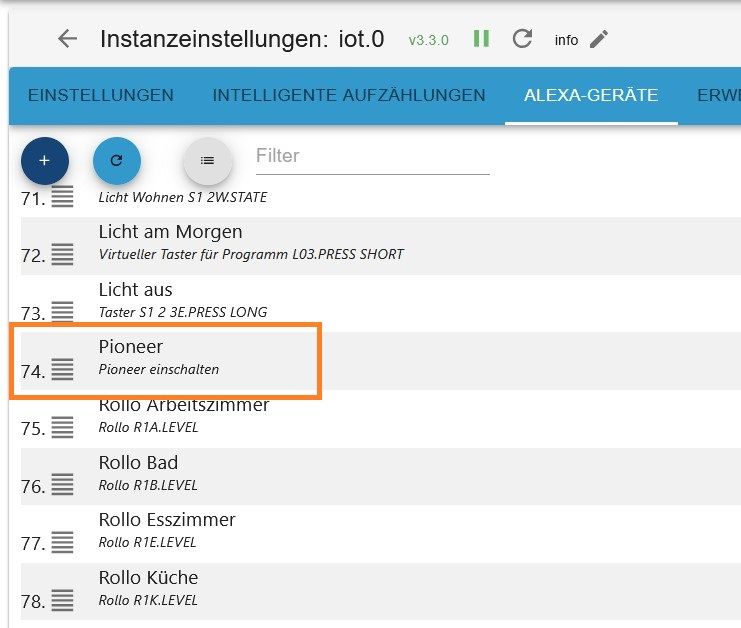Add a new Alexa device
The height and width of the screenshot is (628, 741).
coord(44,160)
